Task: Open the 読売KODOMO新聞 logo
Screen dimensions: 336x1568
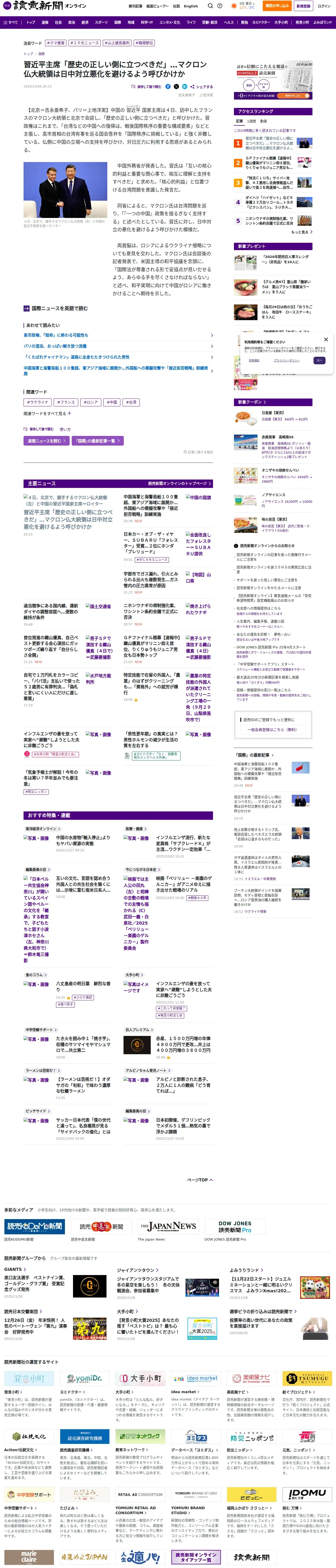Action: coord(35,1226)
